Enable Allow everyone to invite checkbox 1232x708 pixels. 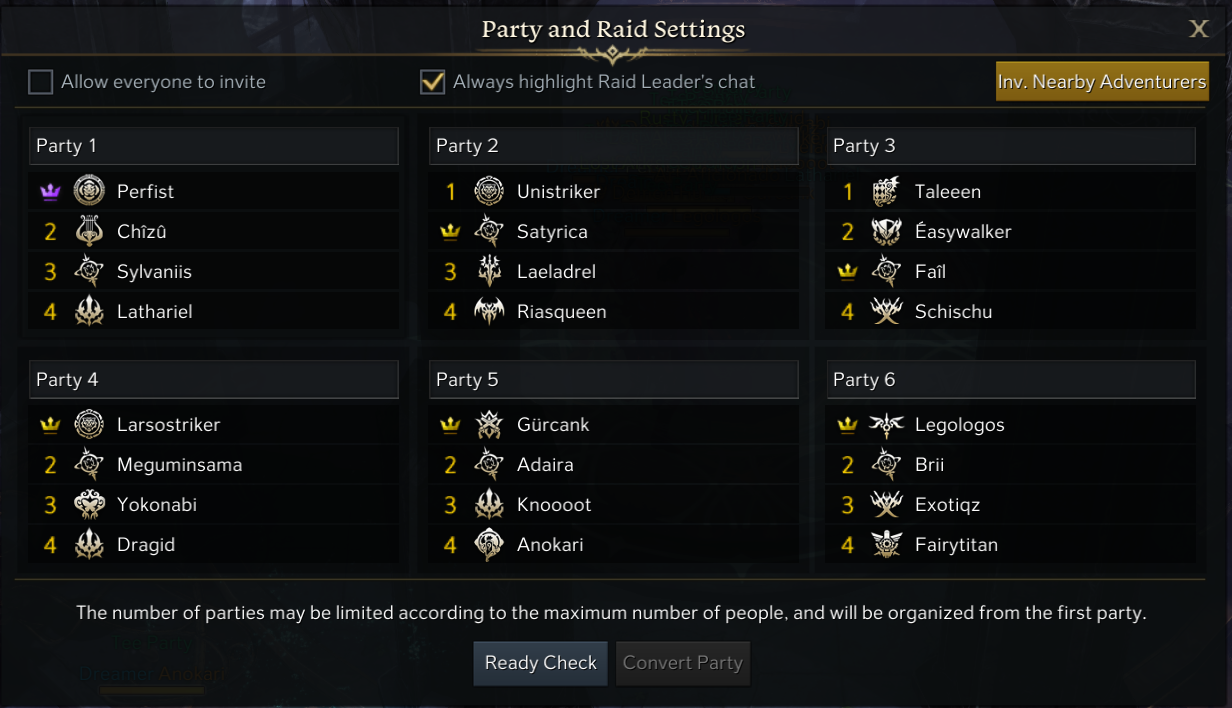(x=40, y=82)
